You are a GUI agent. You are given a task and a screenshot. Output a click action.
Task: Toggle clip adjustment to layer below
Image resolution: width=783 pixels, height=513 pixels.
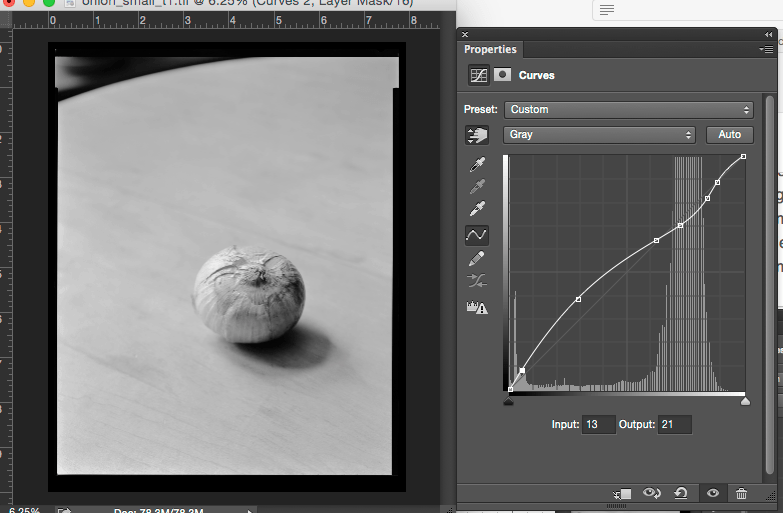coord(623,493)
